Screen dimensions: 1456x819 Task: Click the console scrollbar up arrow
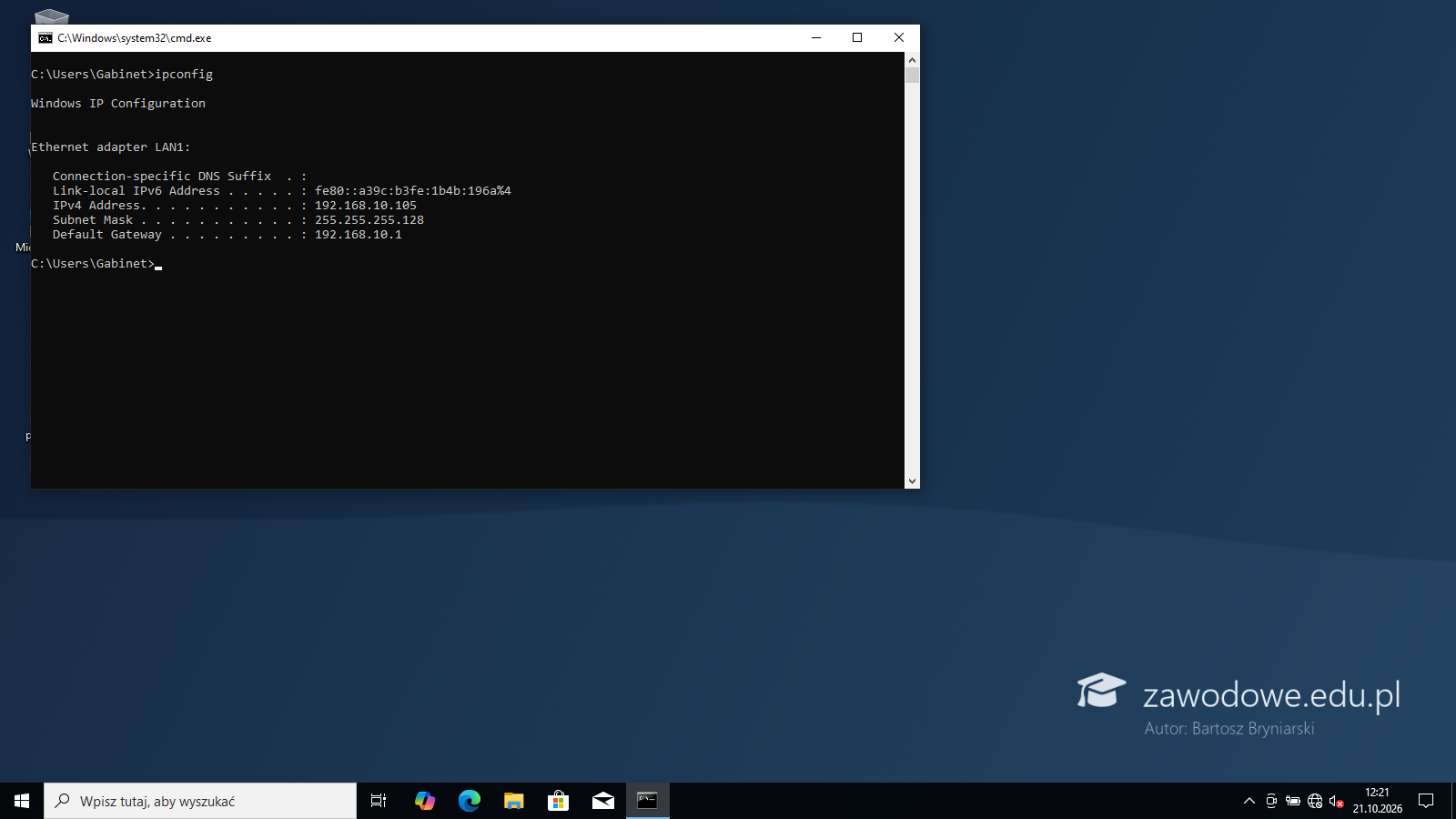[912, 60]
